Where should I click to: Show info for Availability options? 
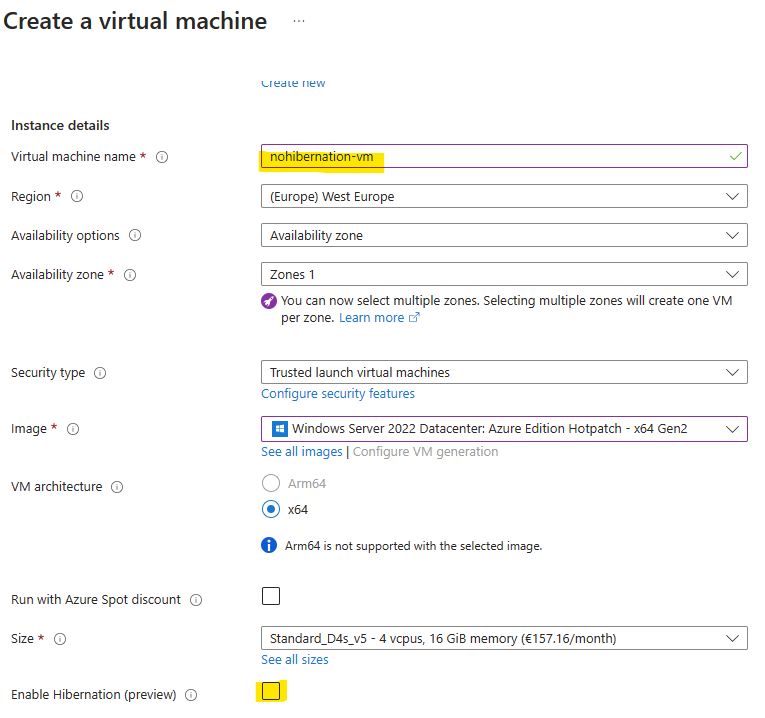click(135, 236)
